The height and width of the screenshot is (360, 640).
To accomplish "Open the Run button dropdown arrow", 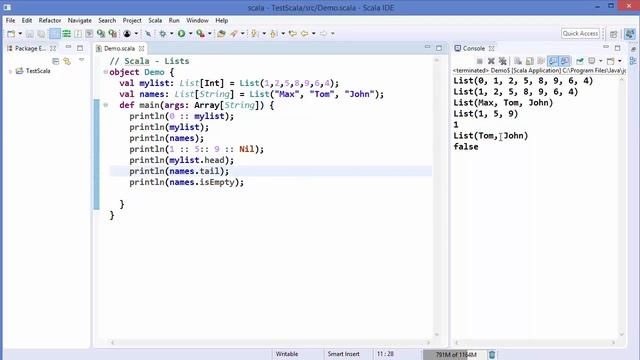I will click(x=190, y=33).
